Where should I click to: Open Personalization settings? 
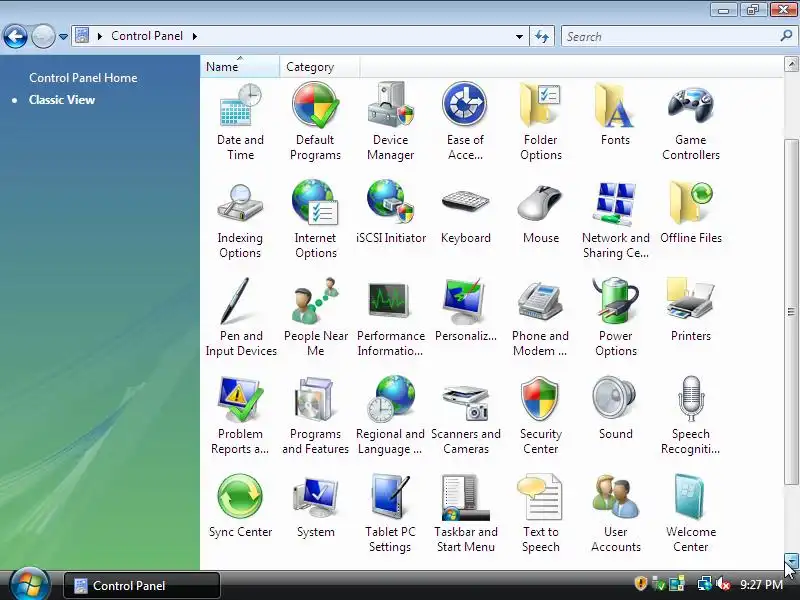465,311
